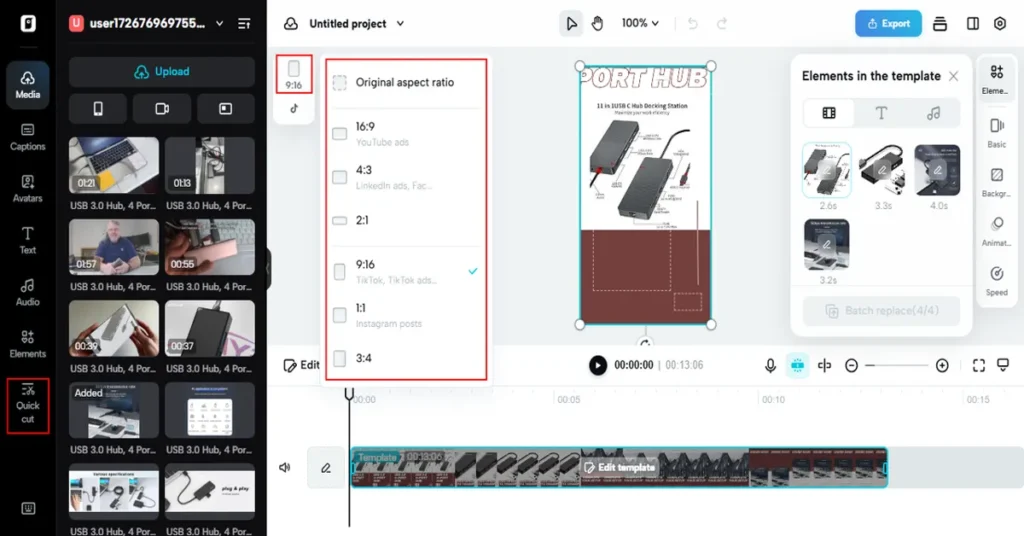Screen dimensions: 1024x536
Task: Close the Elements in the template panel
Action: coord(953,76)
